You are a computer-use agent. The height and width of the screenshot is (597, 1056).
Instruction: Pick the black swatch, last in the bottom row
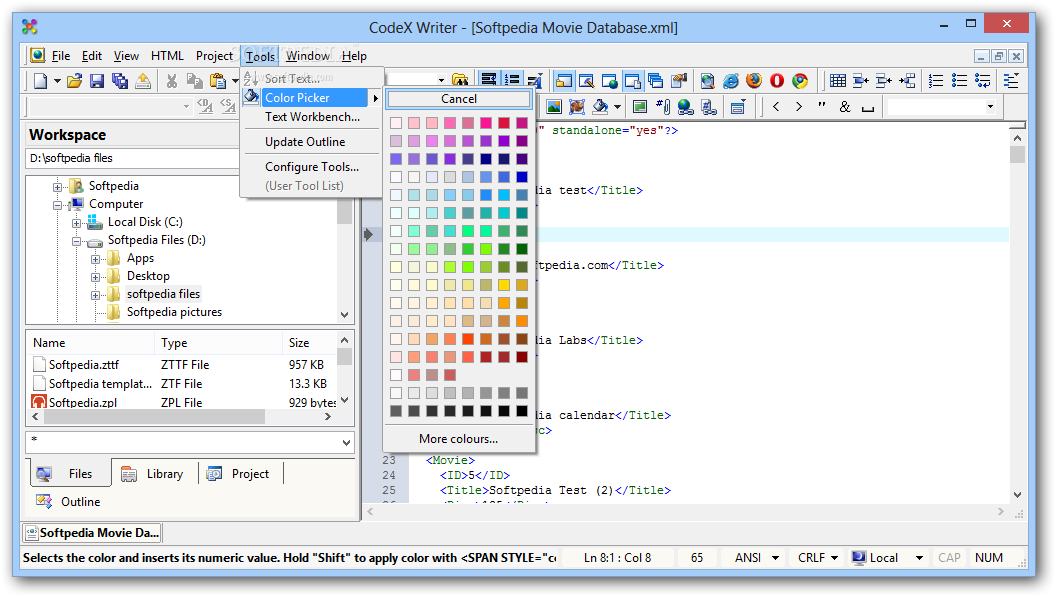click(522, 410)
